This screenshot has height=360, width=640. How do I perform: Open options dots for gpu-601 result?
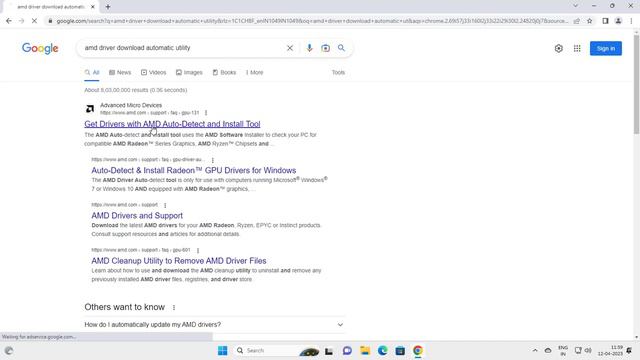click(198, 250)
